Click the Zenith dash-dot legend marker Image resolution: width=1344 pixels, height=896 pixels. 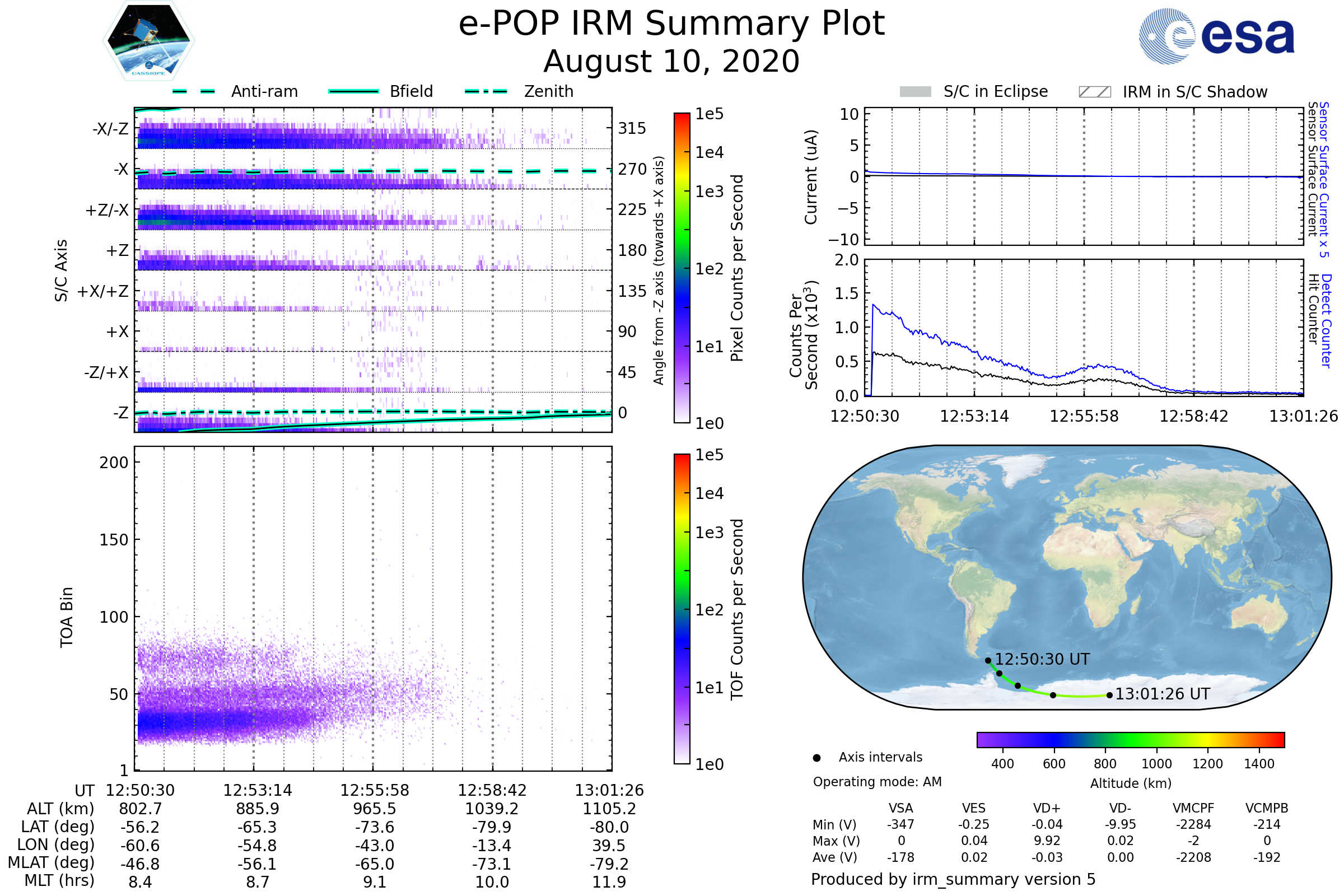pyautogui.click(x=486, y=91)
